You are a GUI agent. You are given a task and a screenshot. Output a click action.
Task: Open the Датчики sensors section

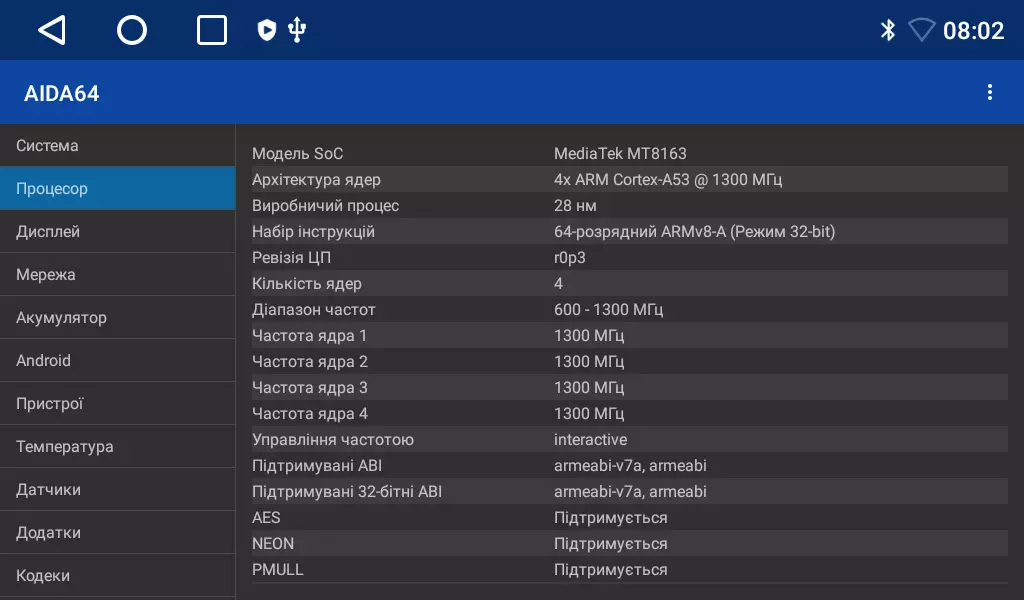pos(117,490)
